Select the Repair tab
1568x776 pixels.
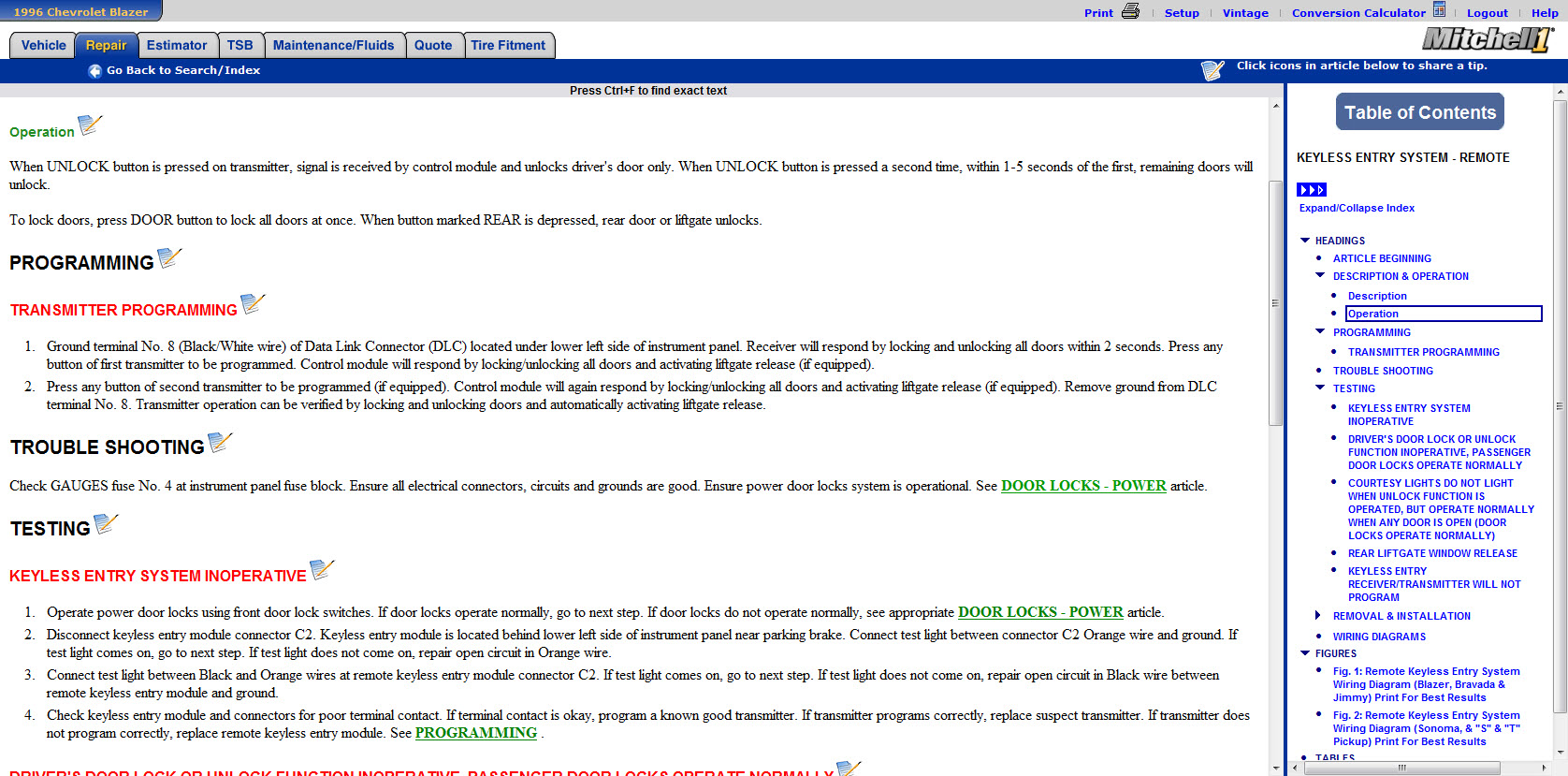coord(106,45)
